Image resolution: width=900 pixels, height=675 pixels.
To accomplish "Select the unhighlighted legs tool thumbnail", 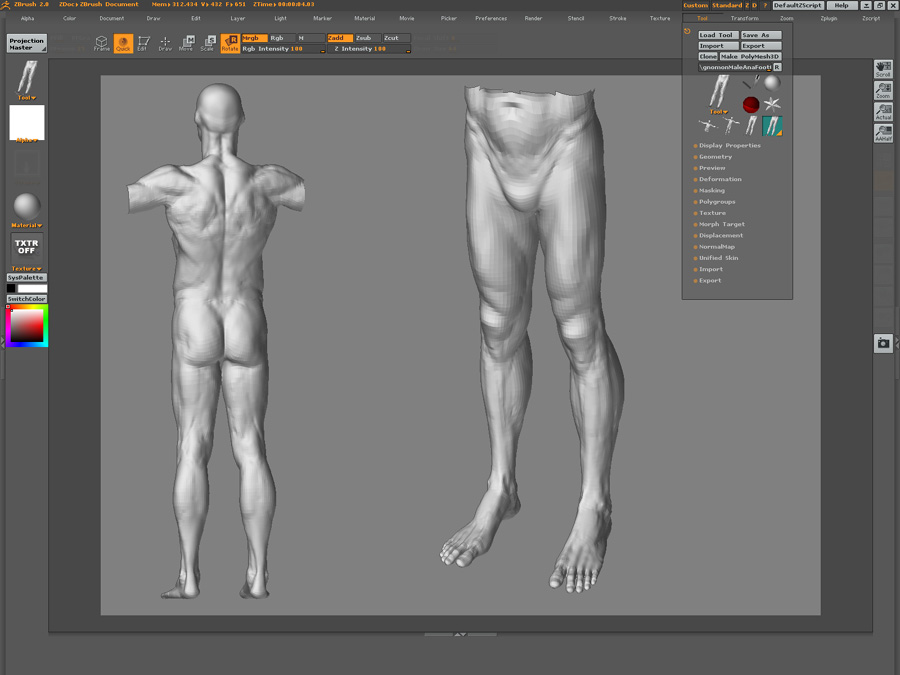I will point(751,126).
